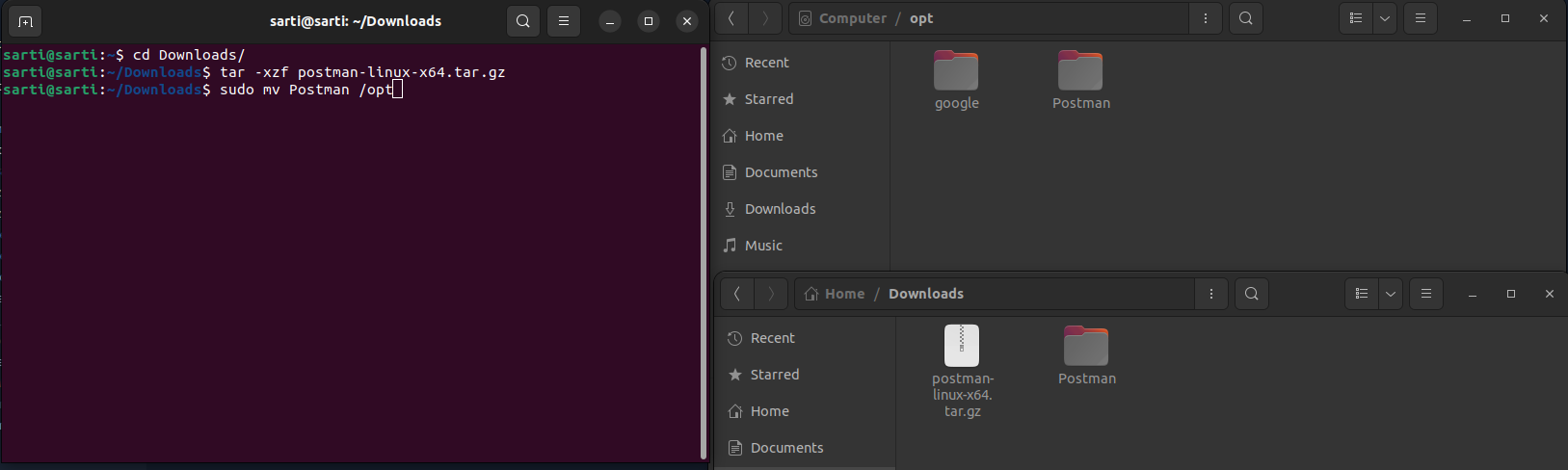Expand view options dropdown in Downloads window
The image size is (1568, 470).
tap(1391, 294)
